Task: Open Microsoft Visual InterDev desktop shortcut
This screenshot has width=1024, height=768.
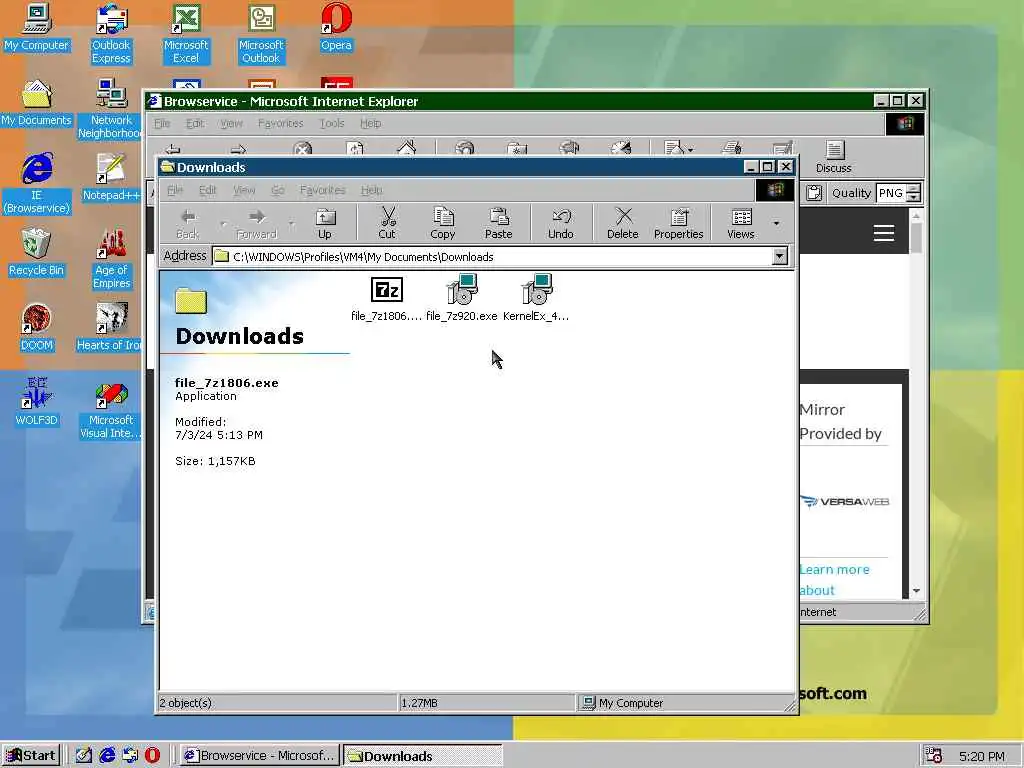Action: [110, 409]
